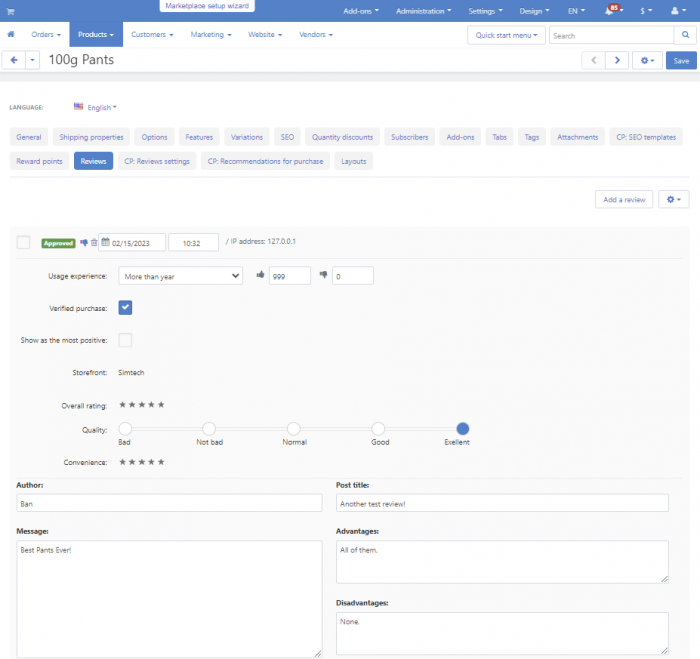Click Add a review button
Image resolution: width=700 pixels, height=659 pixels.
click(x=624, y=200)
